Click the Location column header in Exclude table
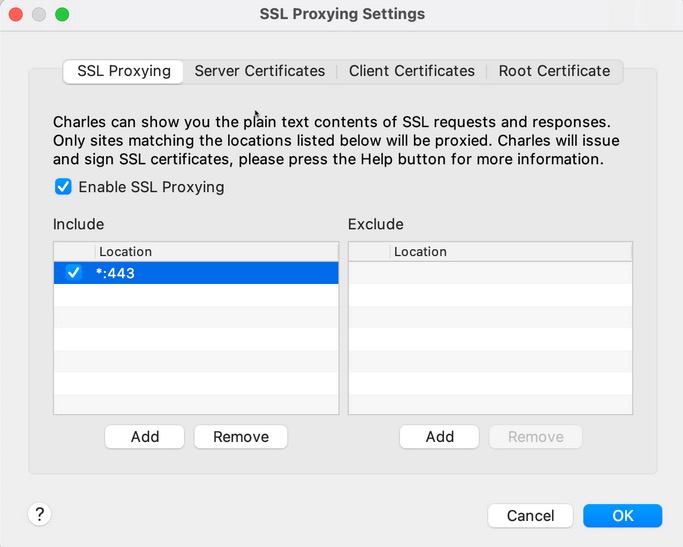The height and width of the screenshot is (547, 683). 511,252
